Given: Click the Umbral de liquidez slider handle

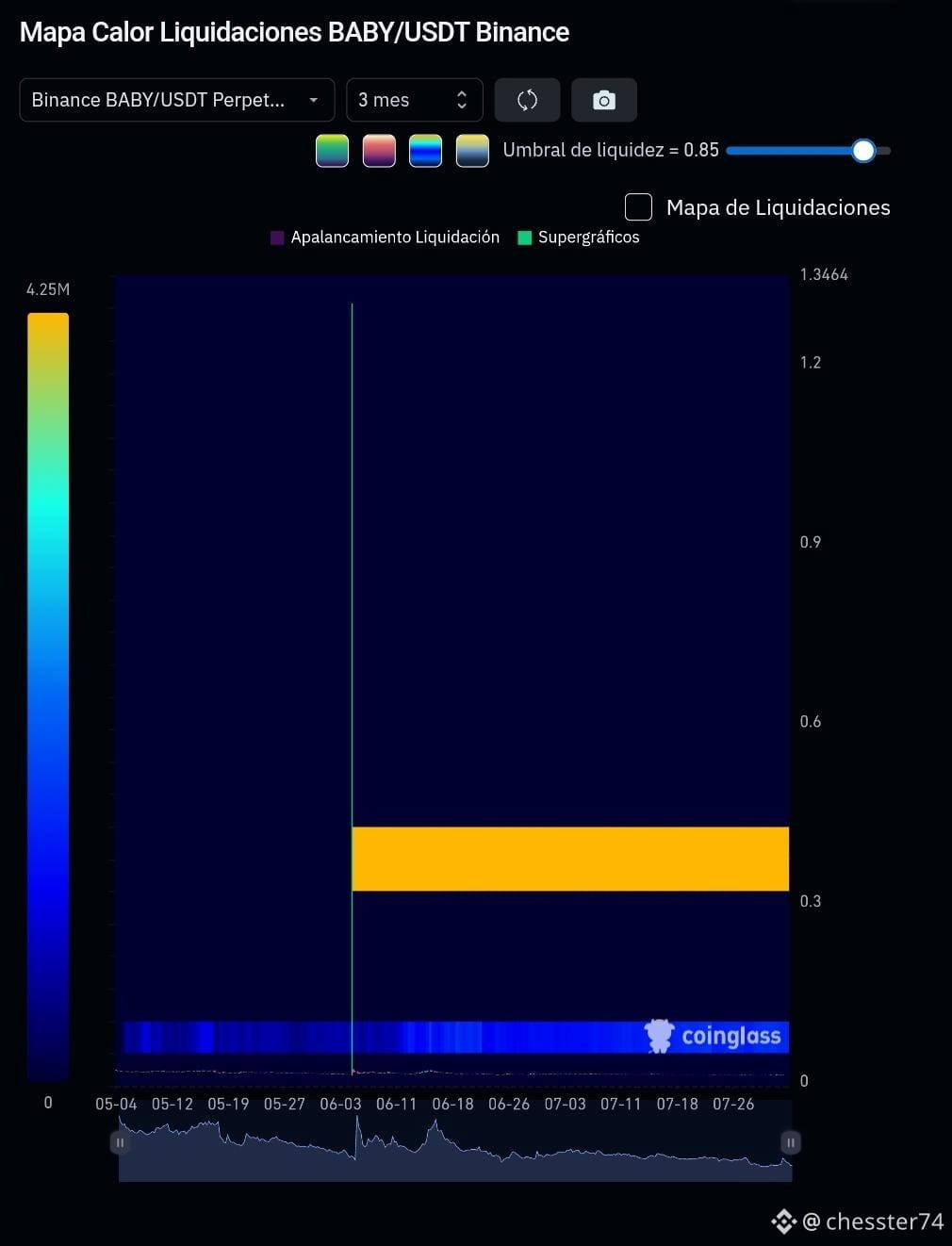Looking at the screenshot, I should point(863,151).
